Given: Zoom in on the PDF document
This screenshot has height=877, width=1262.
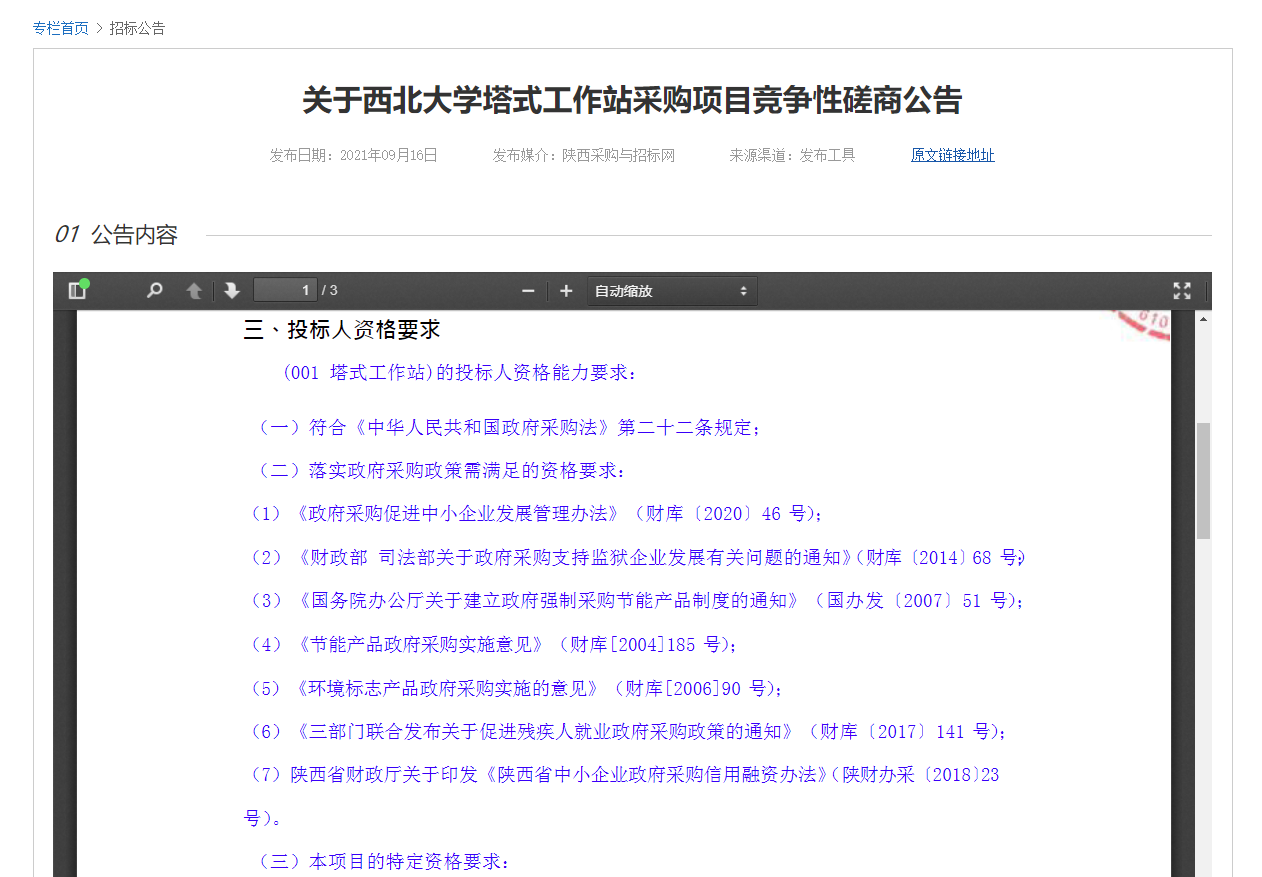Looking at the screenshot, I should coord(566,291).
